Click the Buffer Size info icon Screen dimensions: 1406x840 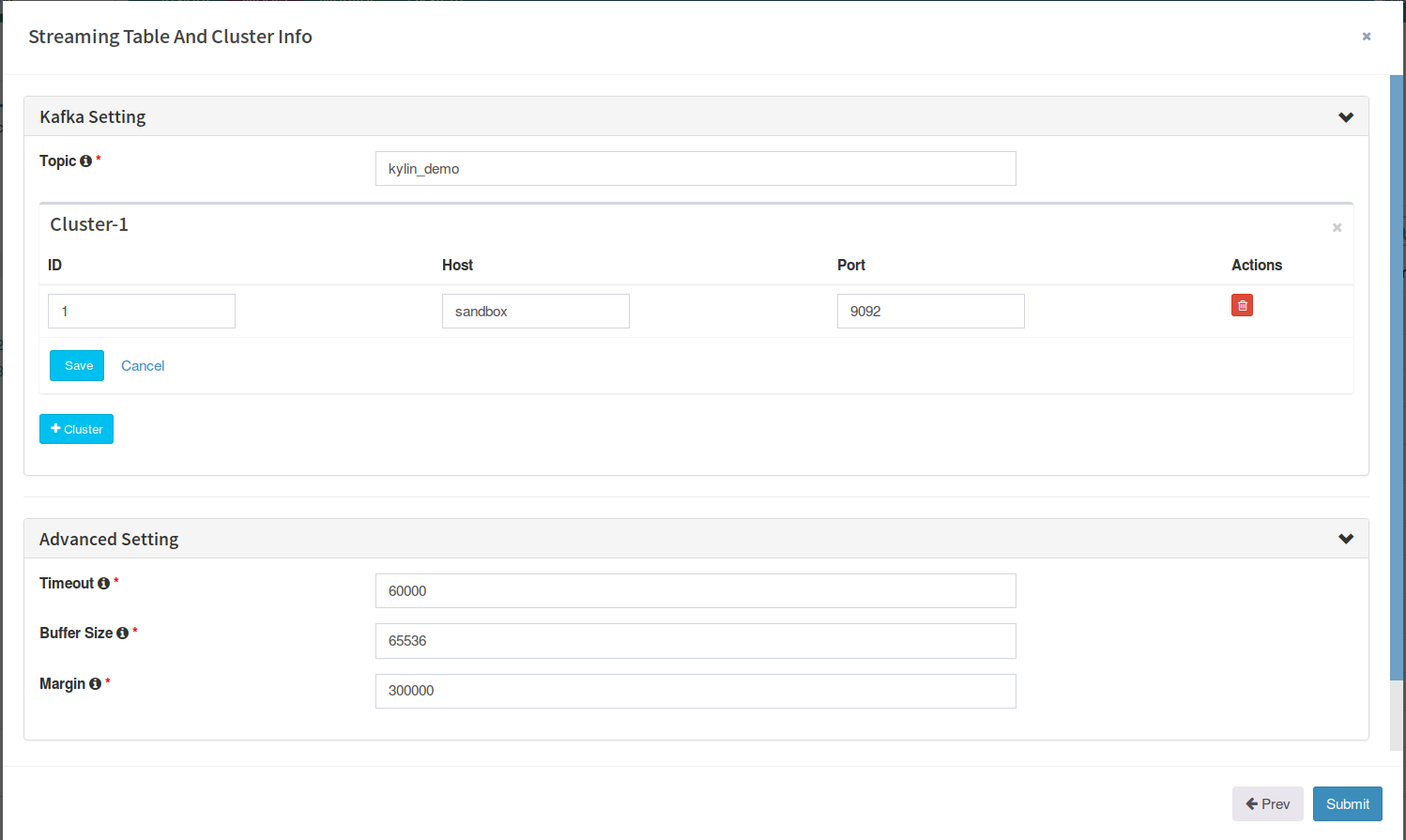[122, 634]
